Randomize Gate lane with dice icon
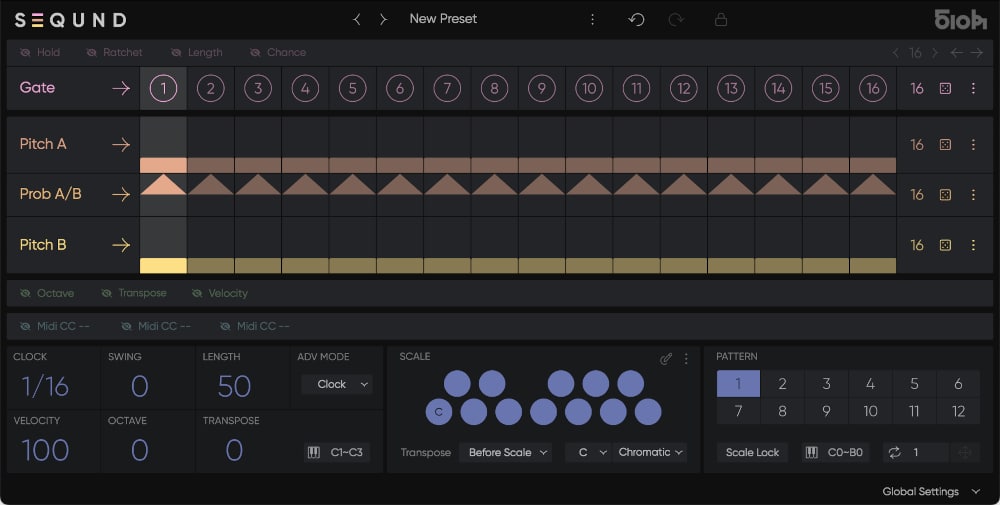Viewport: 1000px width, 505px height. 945,89
